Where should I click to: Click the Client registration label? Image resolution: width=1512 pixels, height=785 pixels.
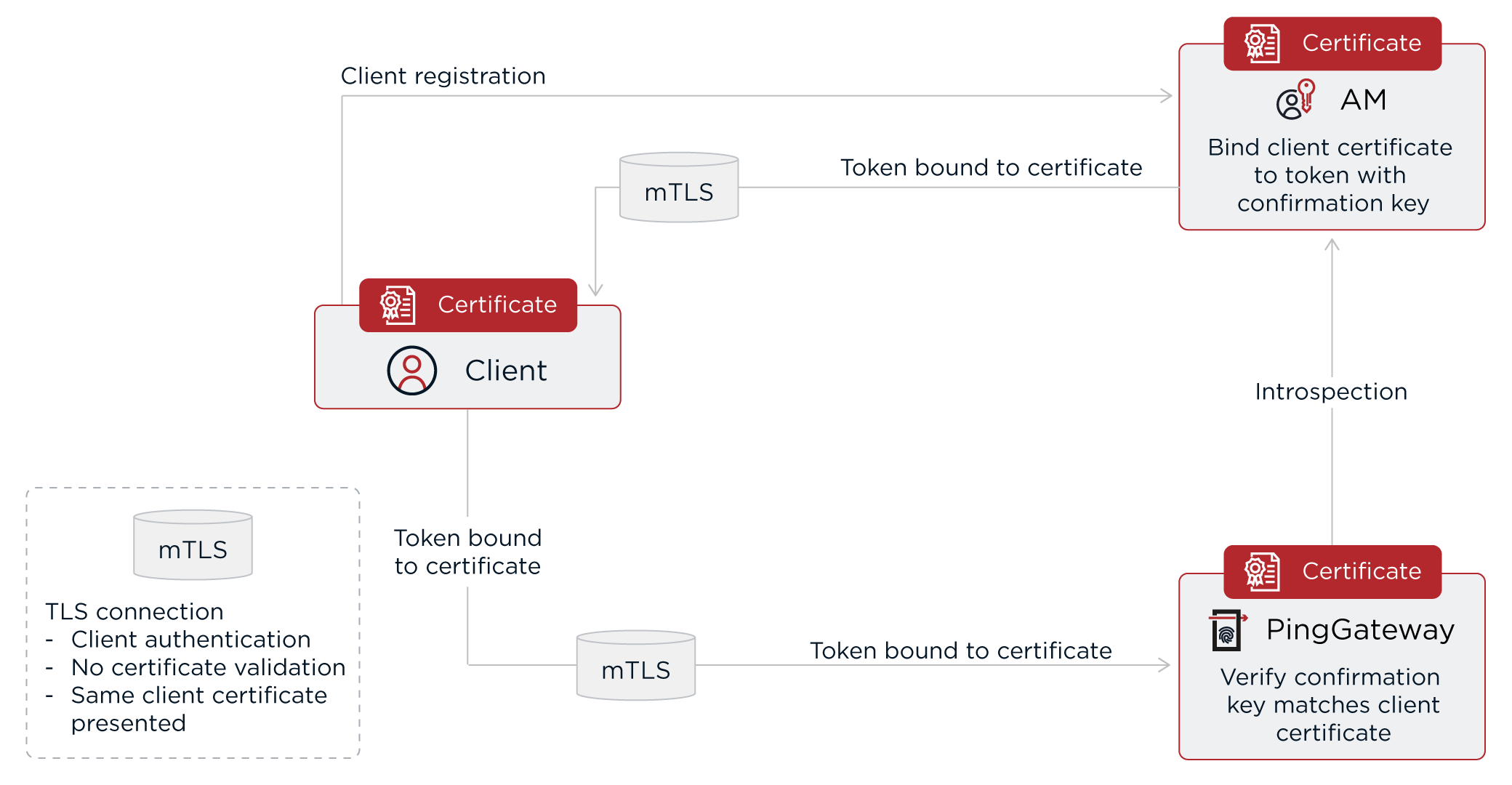[x=443, y=76]
